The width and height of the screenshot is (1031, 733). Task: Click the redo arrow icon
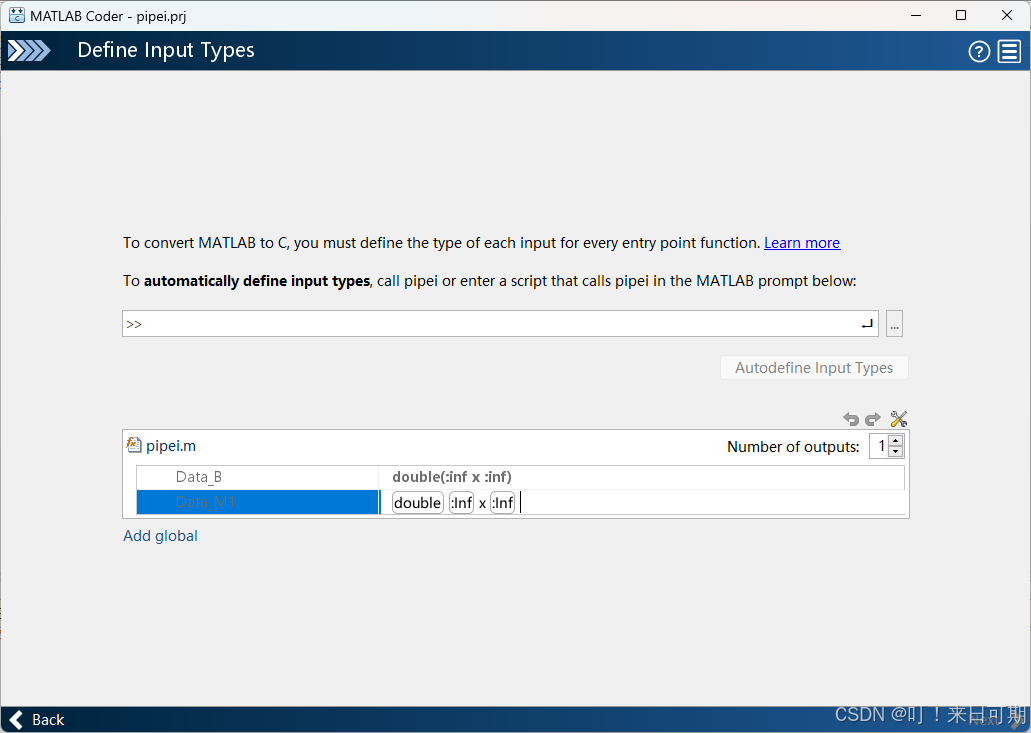873,419
